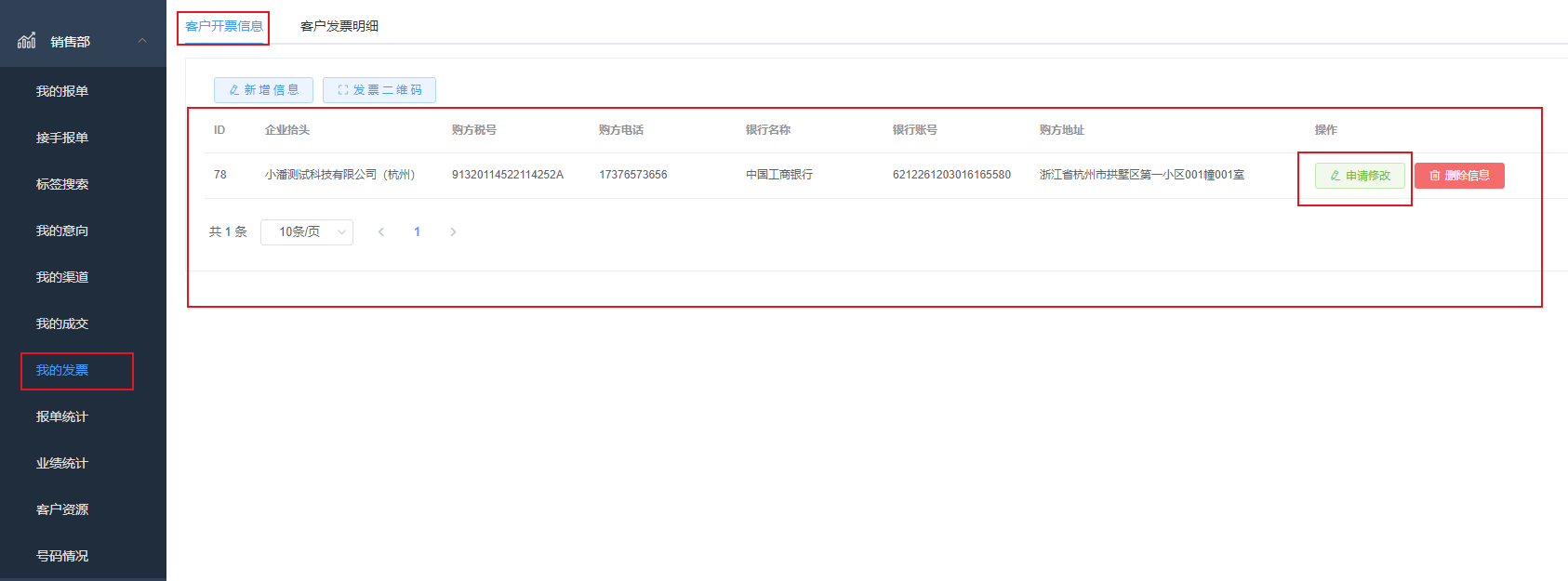Click the 小潘测试科技有限公司 table row
Viewport: 1568px width, 581px height.
pos(339,175)
